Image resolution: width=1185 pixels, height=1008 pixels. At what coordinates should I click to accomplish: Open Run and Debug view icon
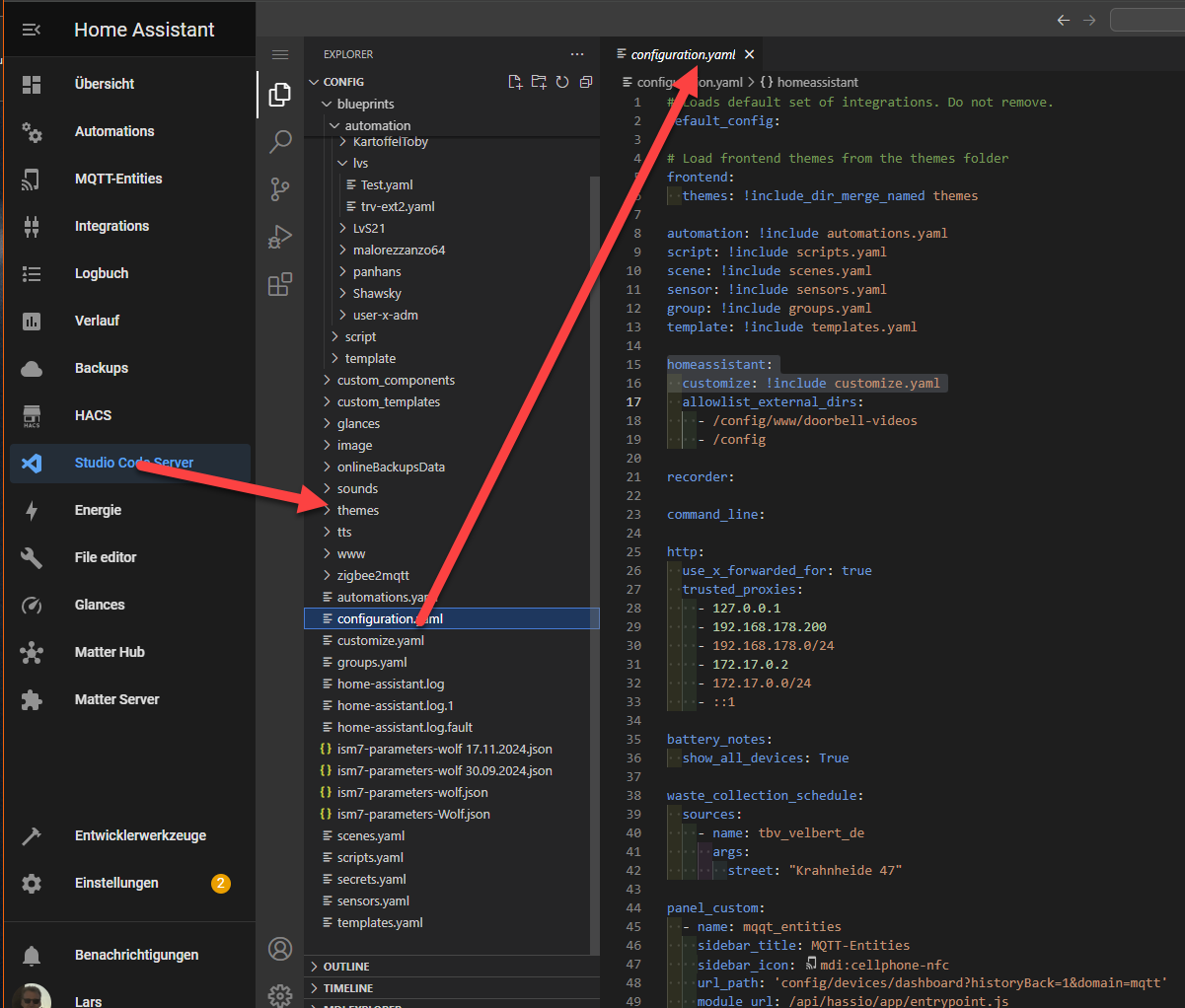point(280,237)
